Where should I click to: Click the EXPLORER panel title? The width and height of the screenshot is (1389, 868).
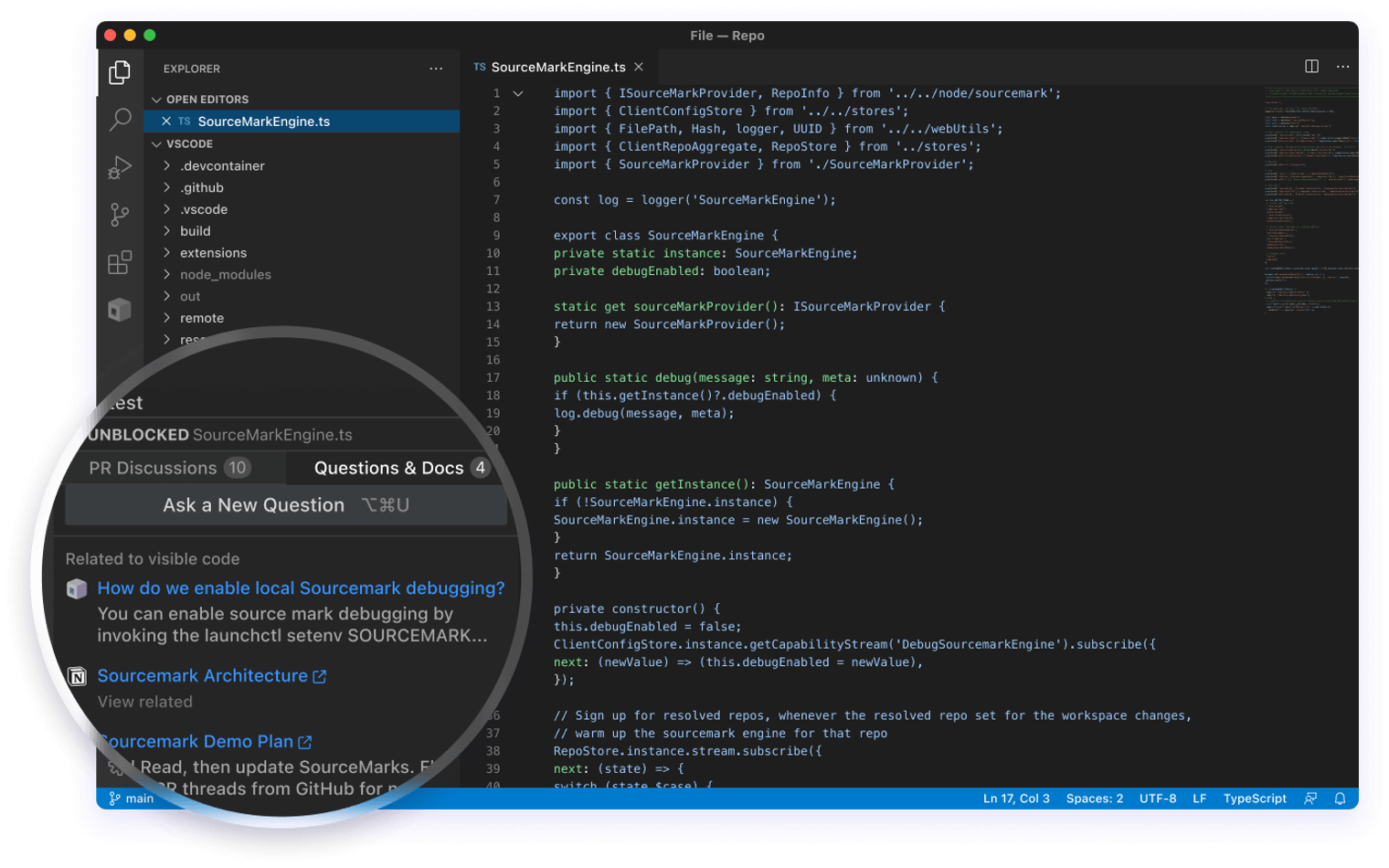coord(192,69)
